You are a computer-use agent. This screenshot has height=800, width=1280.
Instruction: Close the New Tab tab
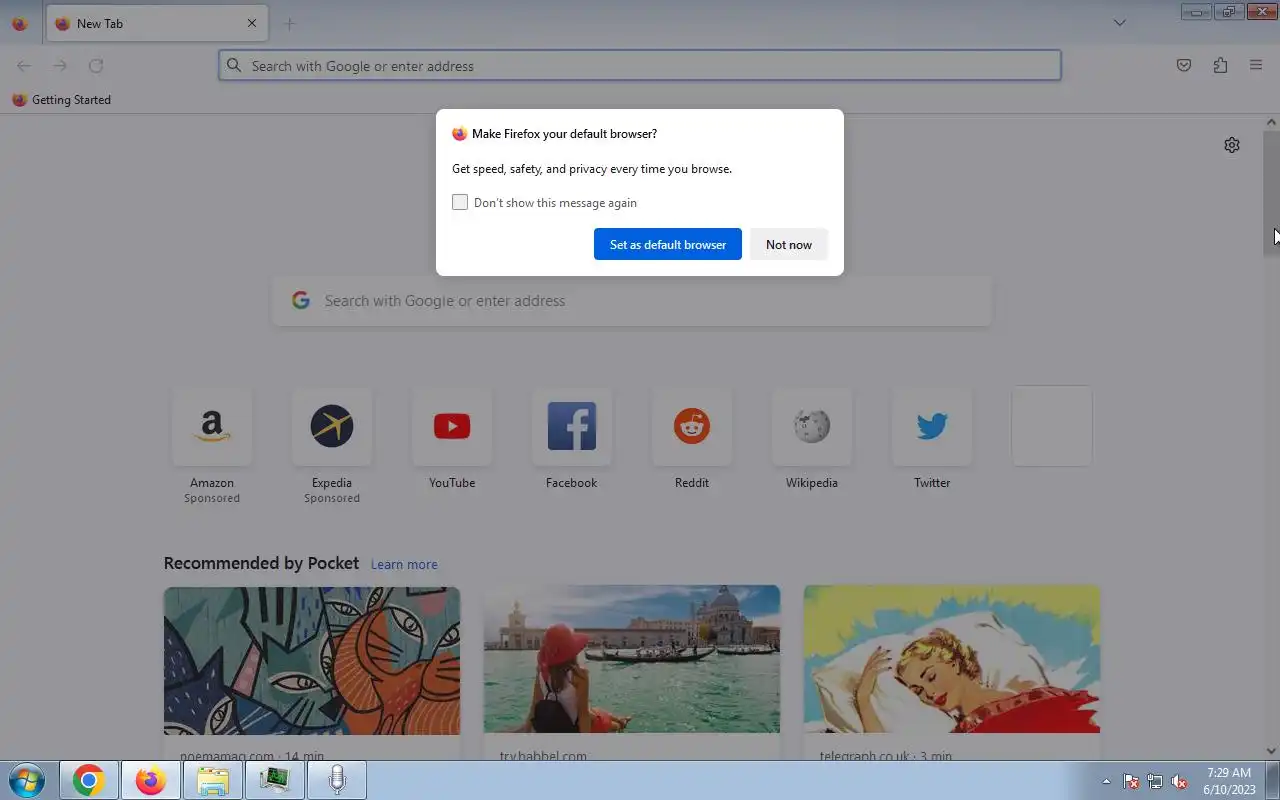point(252,23)
